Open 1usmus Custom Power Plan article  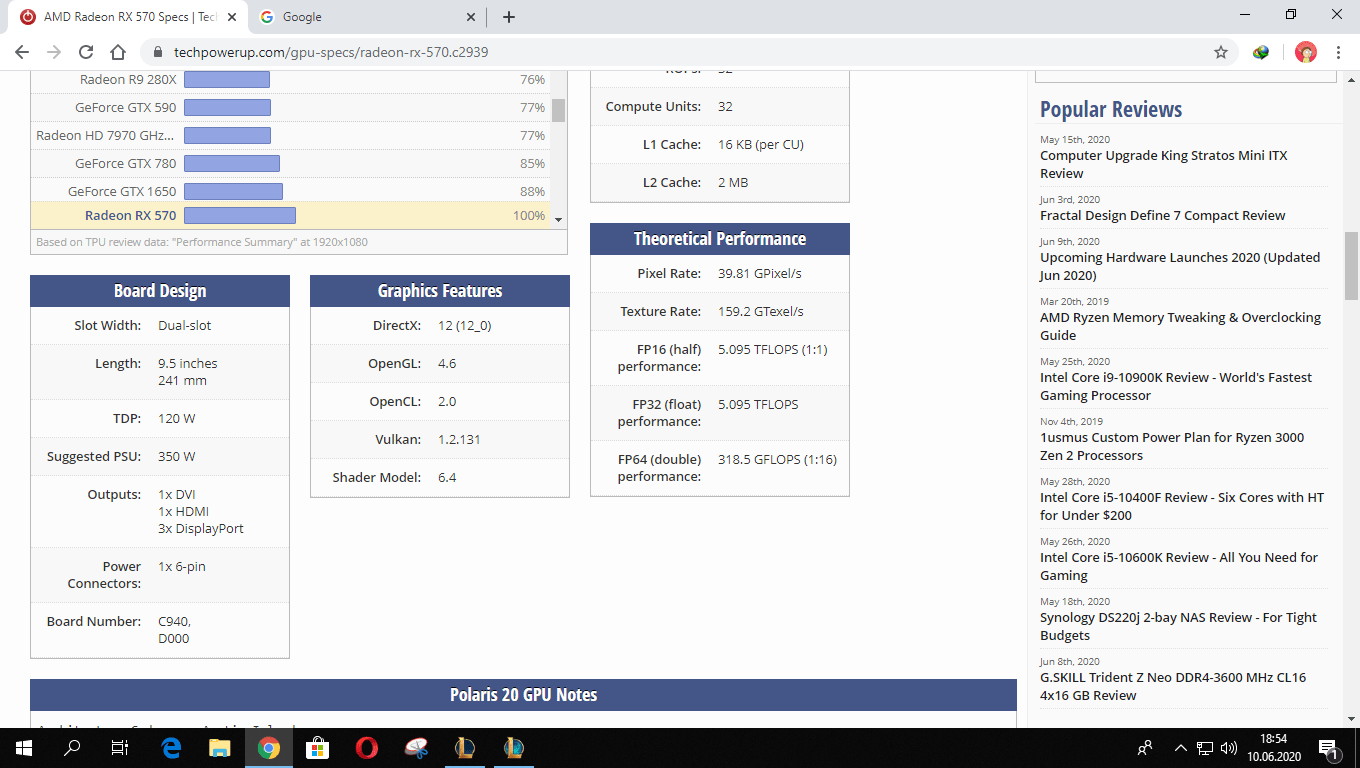pyautogui.click(x=1172, y=446)
